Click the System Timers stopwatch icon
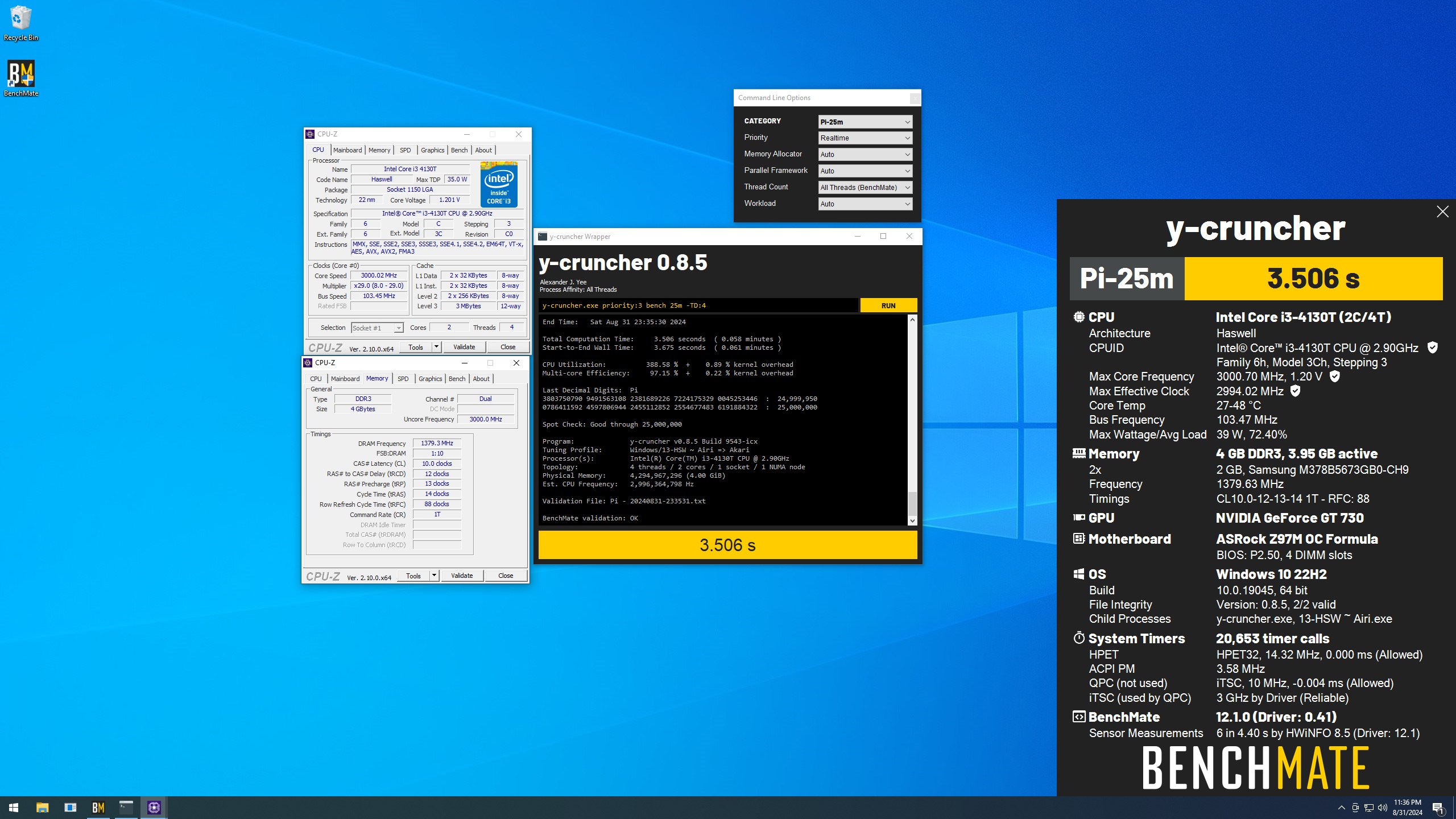The width and height of the screenshot is (1456, 819). (1079, 638)
